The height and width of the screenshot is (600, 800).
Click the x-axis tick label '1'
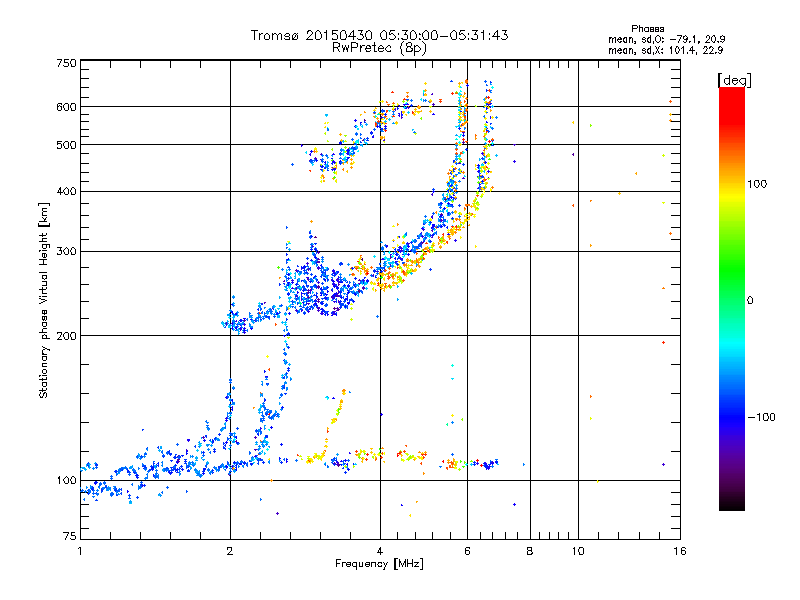[80, 551]
